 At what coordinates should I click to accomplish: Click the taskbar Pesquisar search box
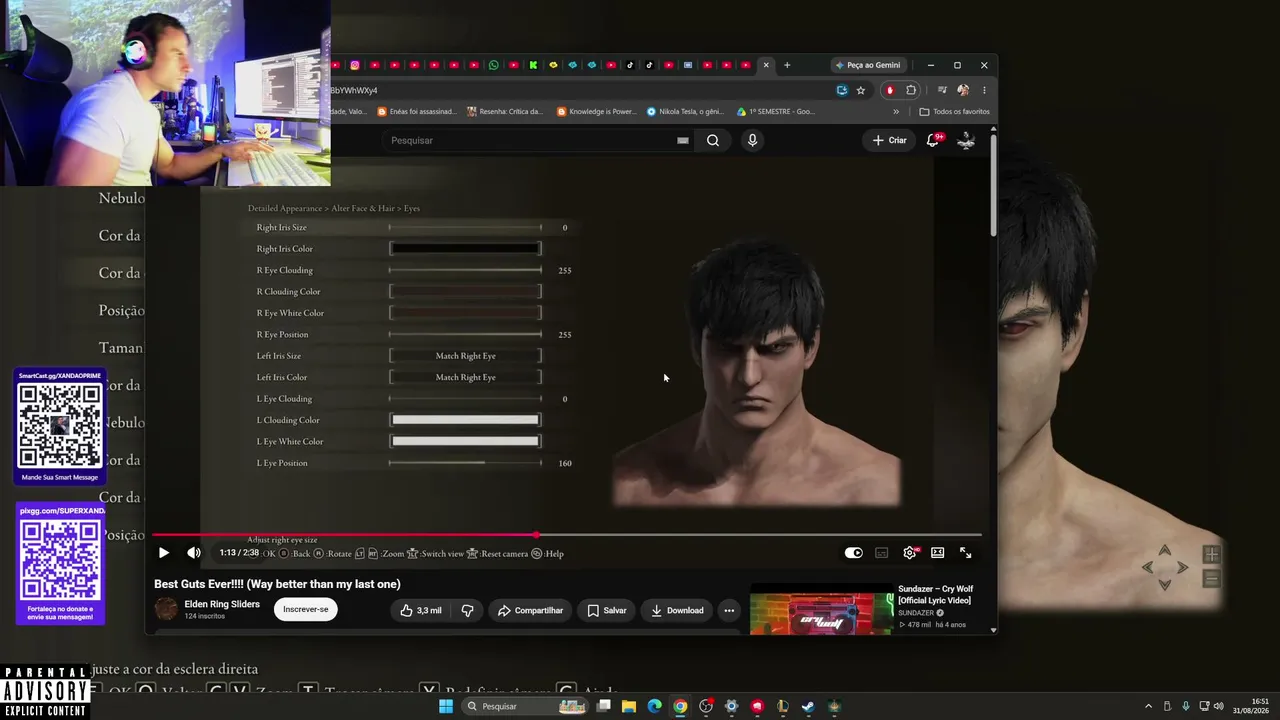526,706
